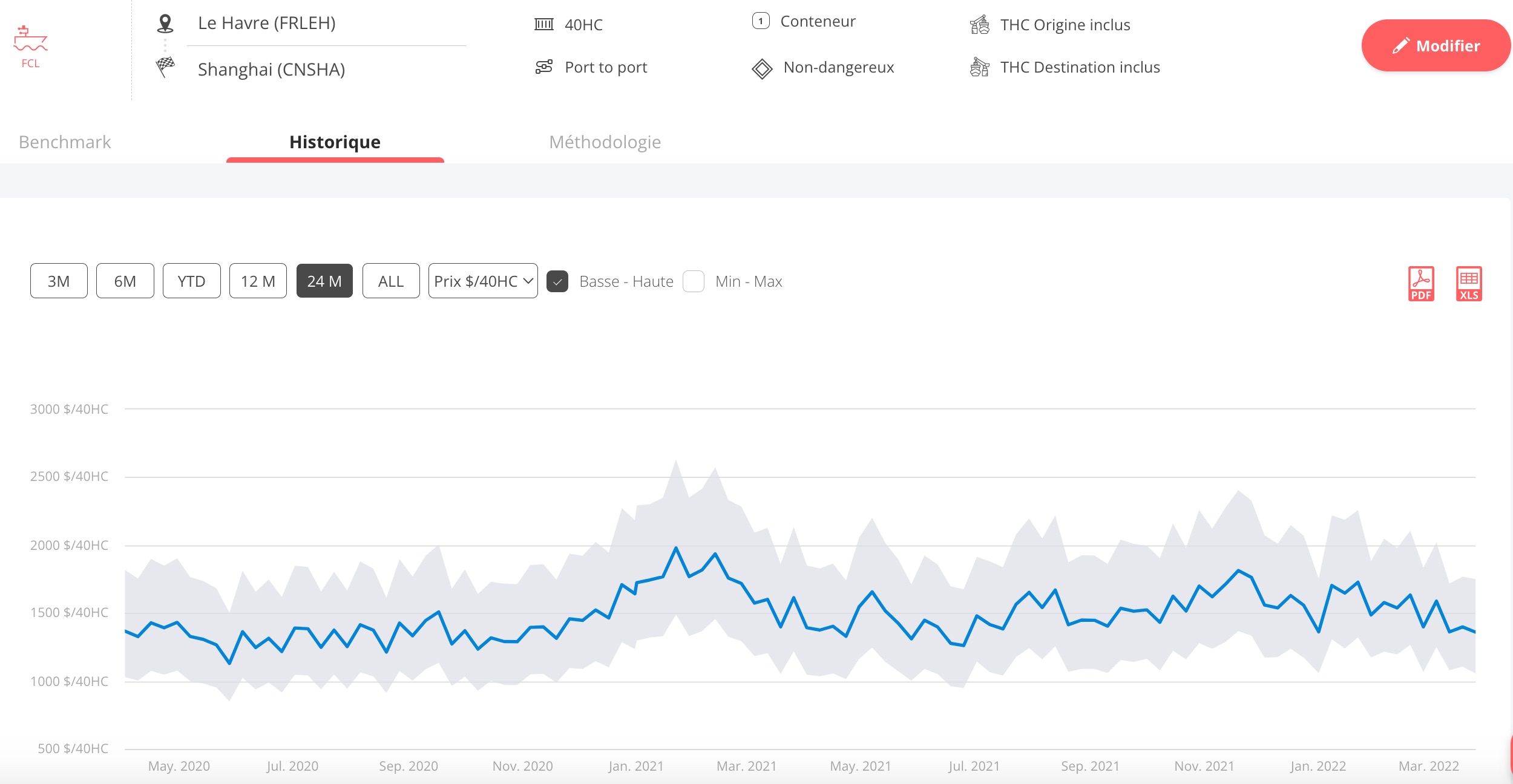Click the Non-dangereux label

(839, 67)
